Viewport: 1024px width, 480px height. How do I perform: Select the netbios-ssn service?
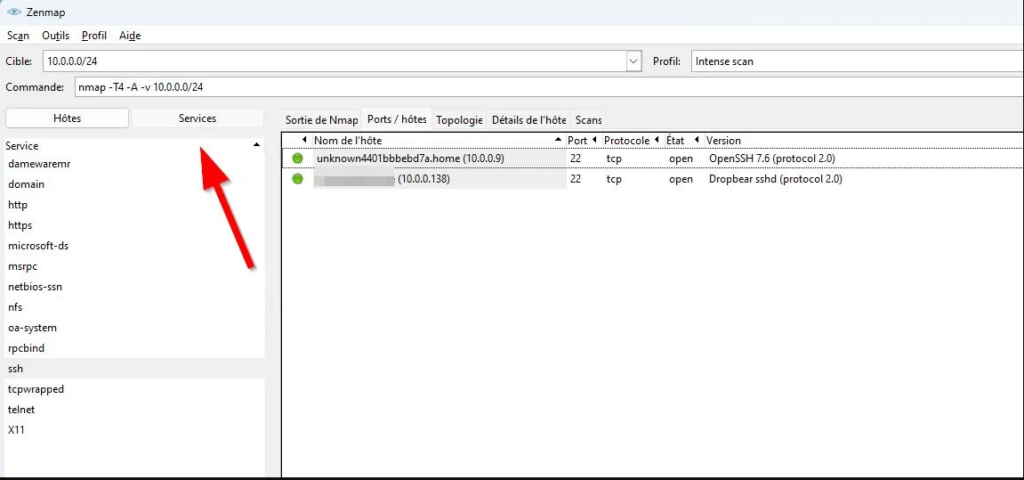[x=135, y=287]
